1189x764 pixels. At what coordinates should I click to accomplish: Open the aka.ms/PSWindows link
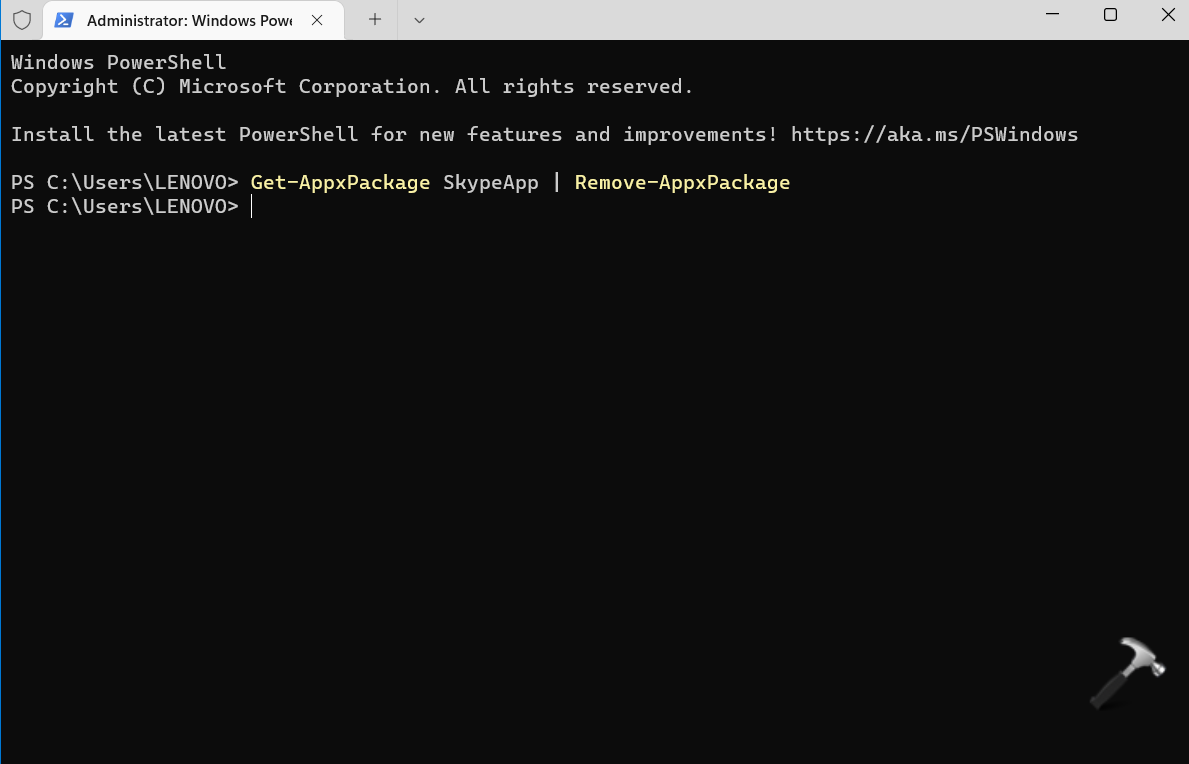point(934,134)
